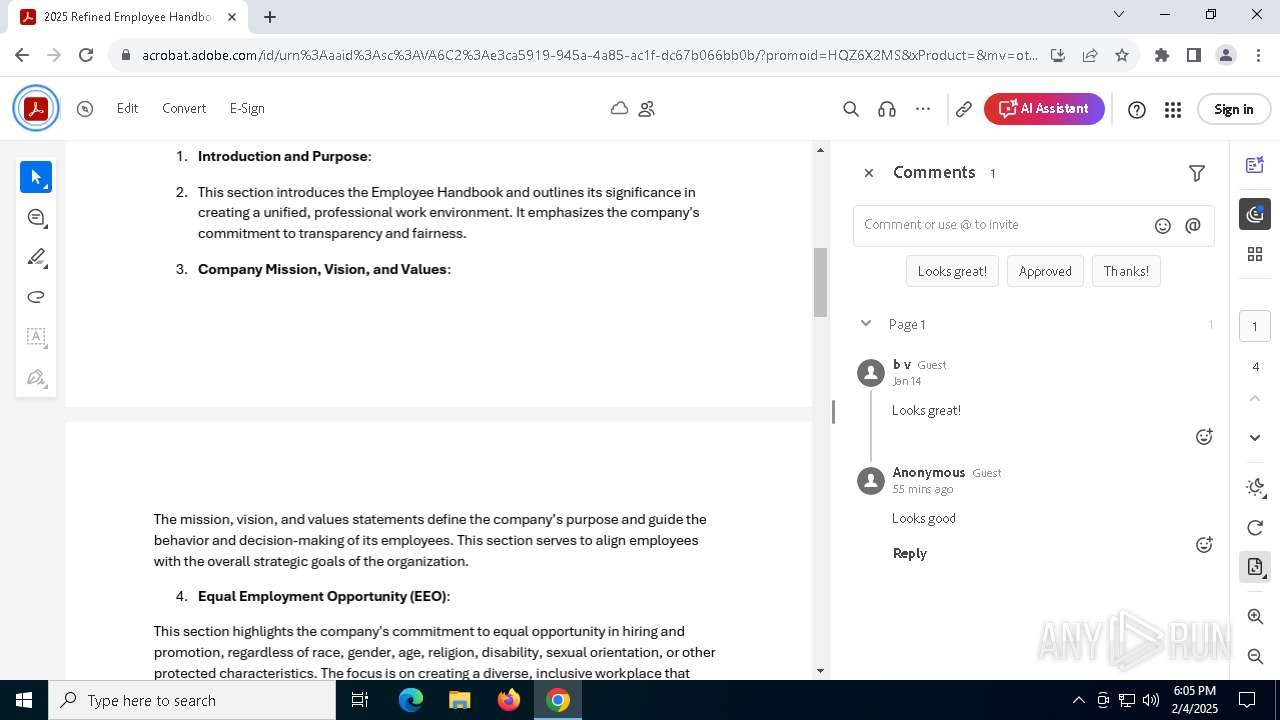The height and width of the screenshot is (720, 1280).
Task: Toggle dark mode in the right rail
Action: (x=1256, y=487)
